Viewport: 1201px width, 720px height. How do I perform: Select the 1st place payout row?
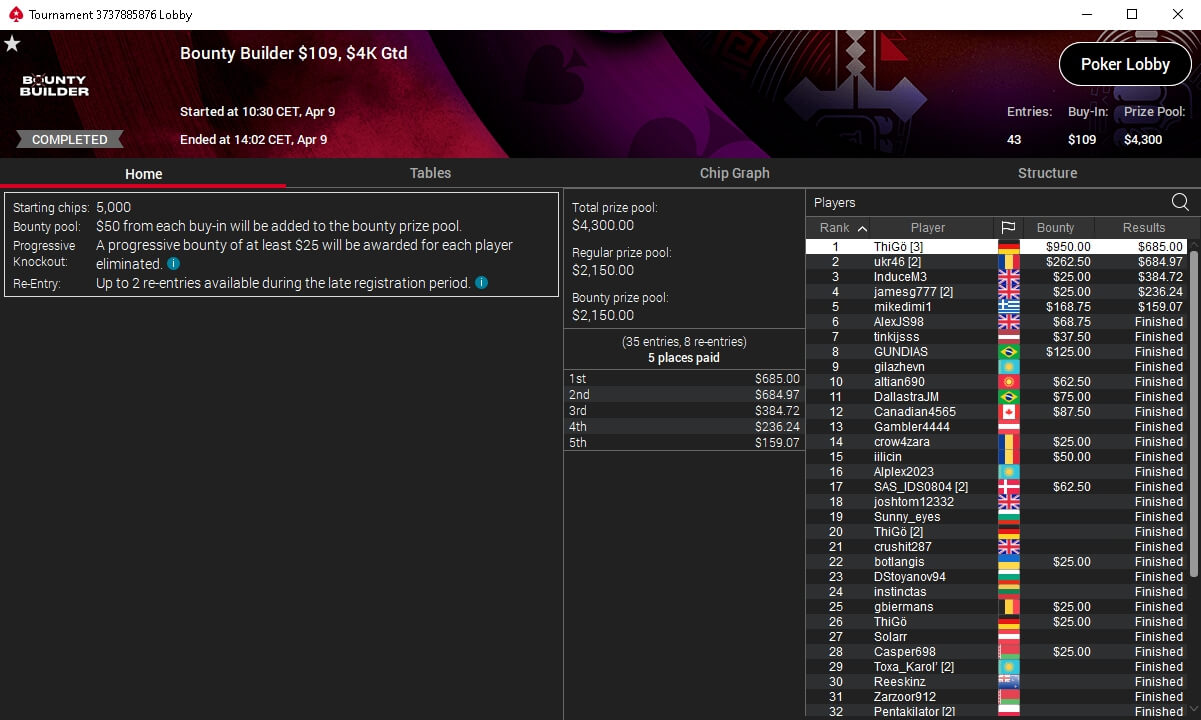[x=684, y=379]
